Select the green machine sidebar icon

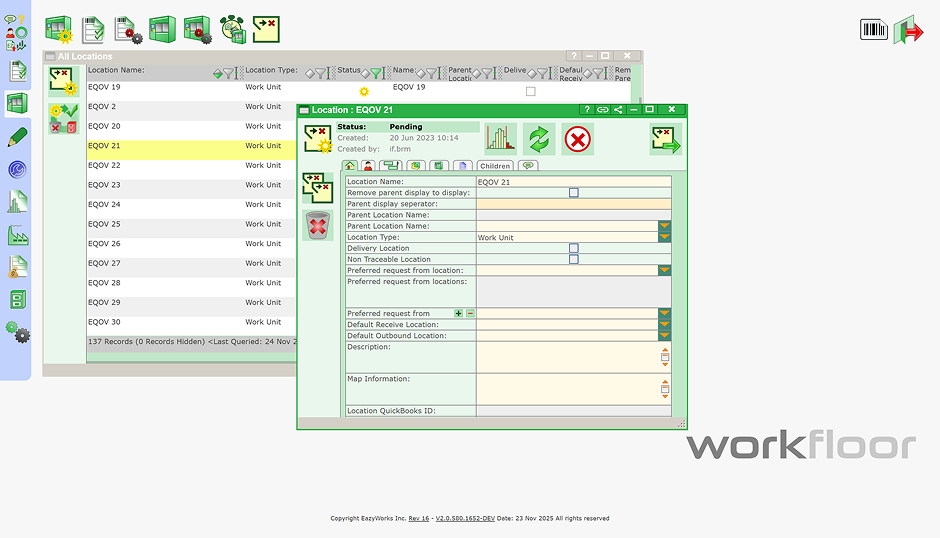[x=17, y=103]
